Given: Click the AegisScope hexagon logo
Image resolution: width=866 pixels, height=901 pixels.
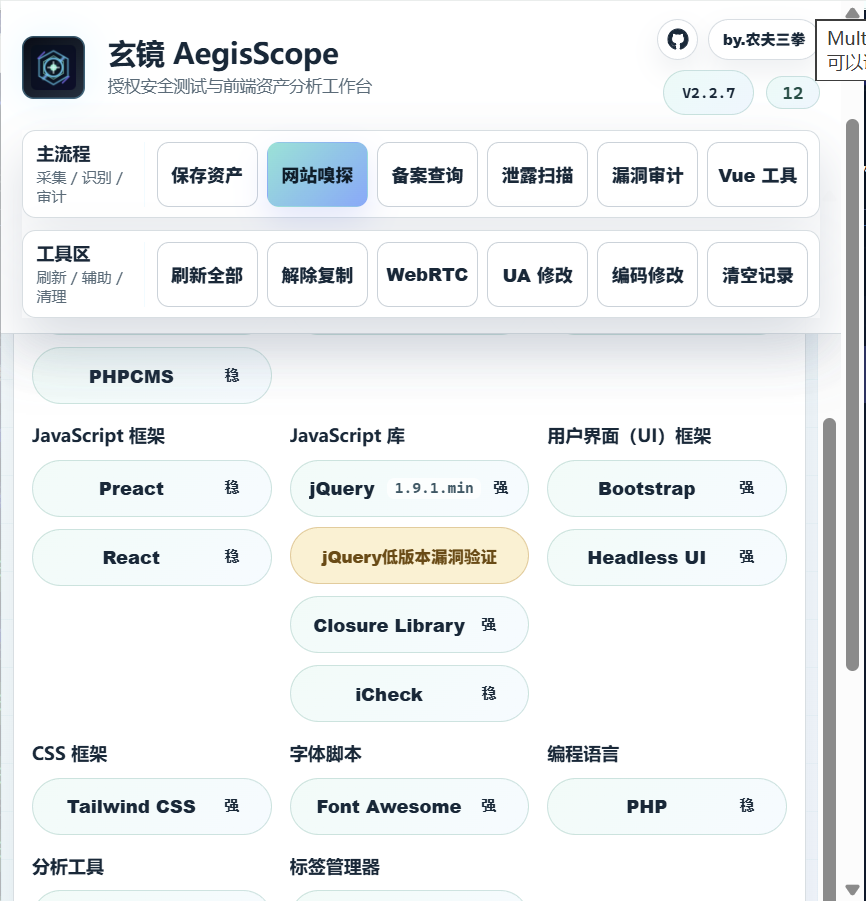Looking at the screenshot, I should point(53,67).
